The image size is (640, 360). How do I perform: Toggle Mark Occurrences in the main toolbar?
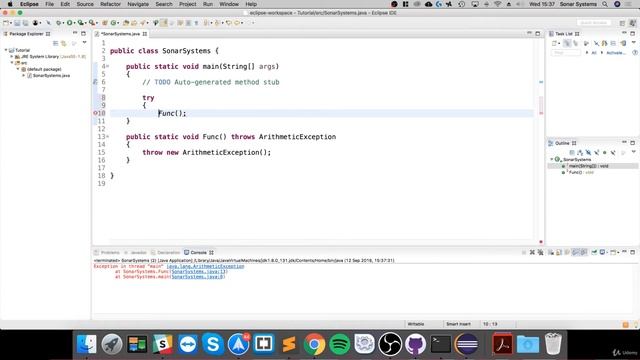pos(164,23)
